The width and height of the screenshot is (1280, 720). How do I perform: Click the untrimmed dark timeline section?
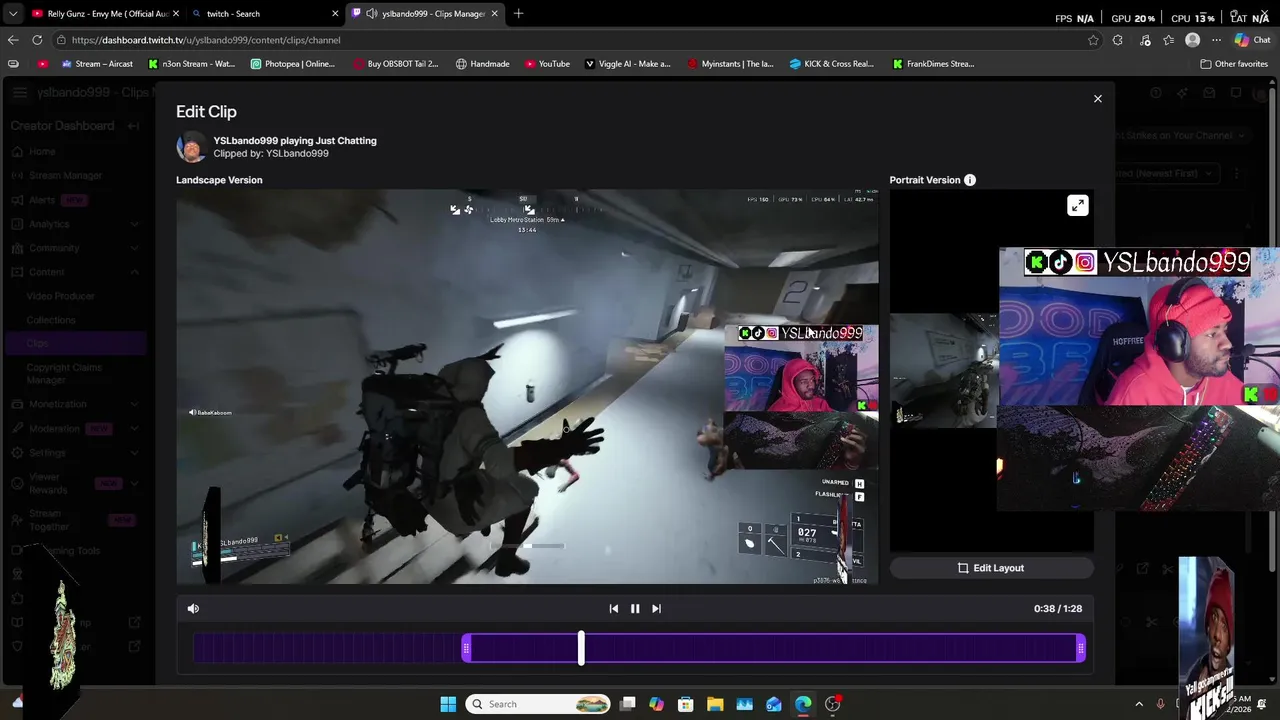tap(327, 649)
